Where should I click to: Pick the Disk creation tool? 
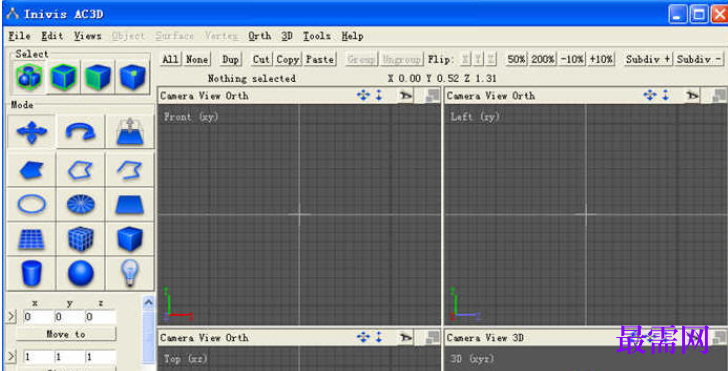(x=80, y=204)
